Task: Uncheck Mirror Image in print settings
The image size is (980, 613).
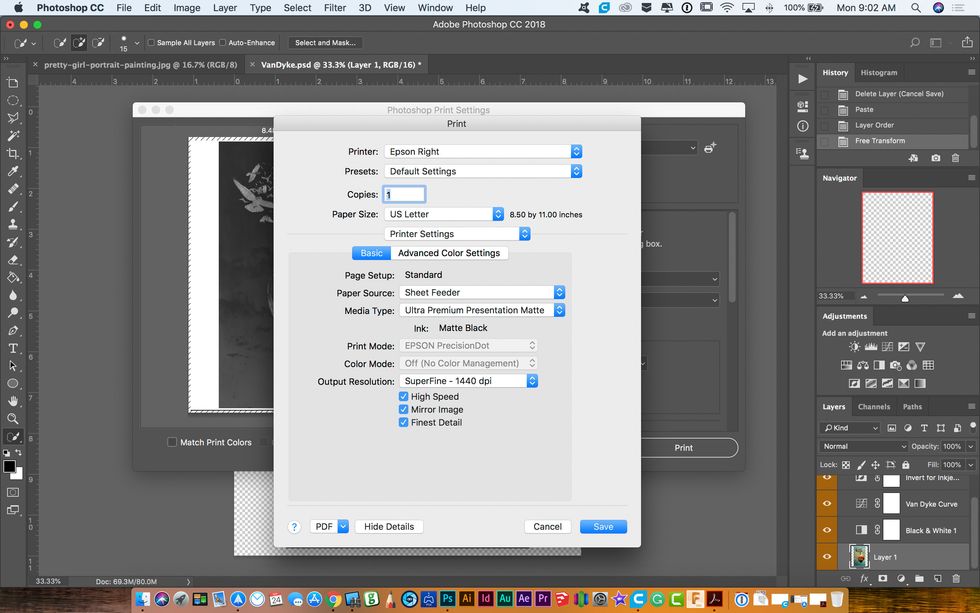Action: 405,409
